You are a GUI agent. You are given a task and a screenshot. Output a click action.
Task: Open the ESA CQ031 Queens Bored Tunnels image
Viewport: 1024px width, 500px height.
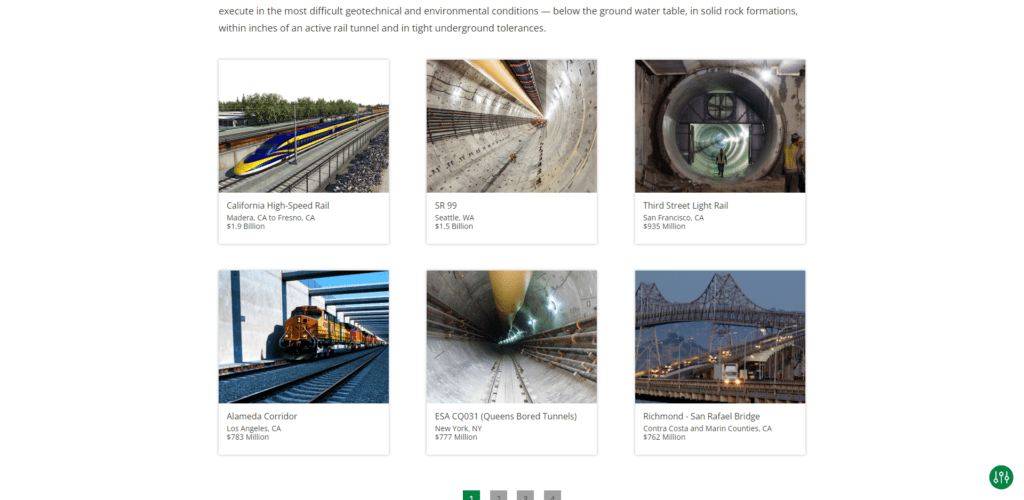511,337
